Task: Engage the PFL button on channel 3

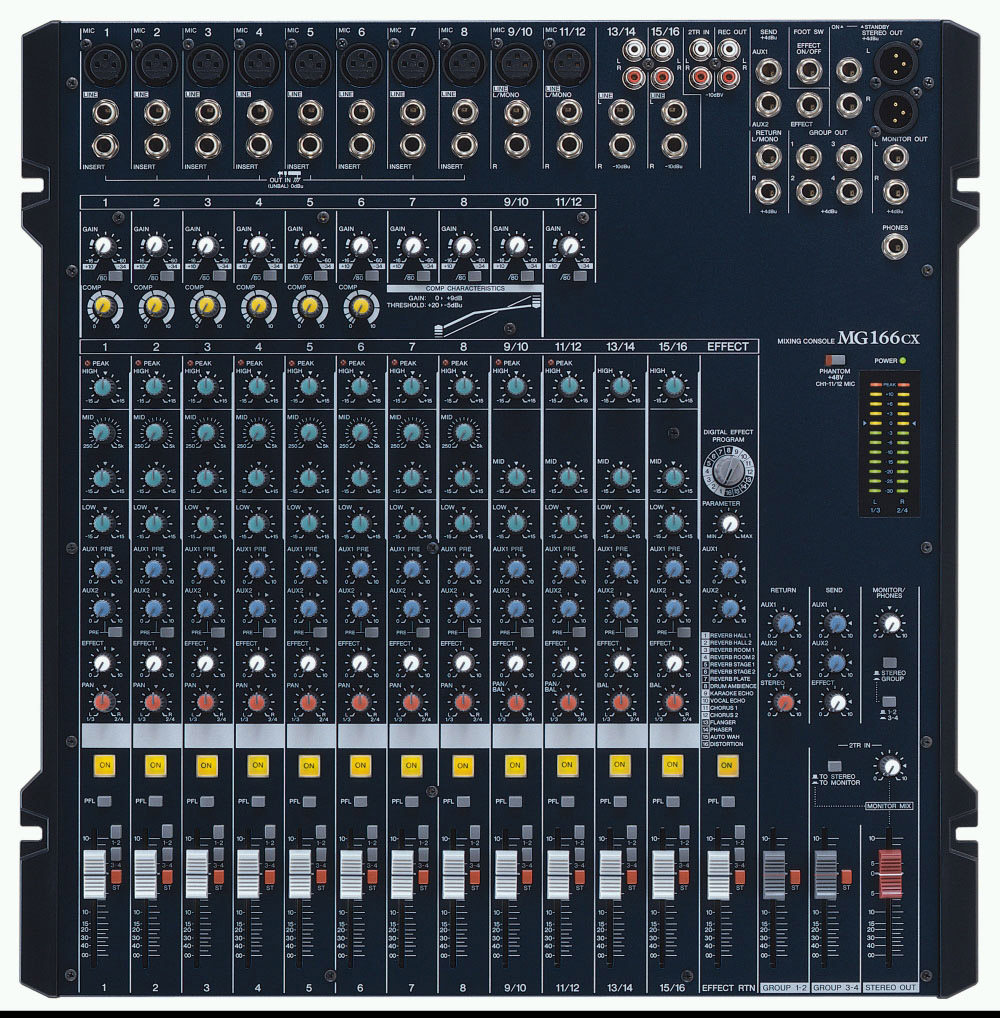Action: pyautogui.click(x=207, y=801)
